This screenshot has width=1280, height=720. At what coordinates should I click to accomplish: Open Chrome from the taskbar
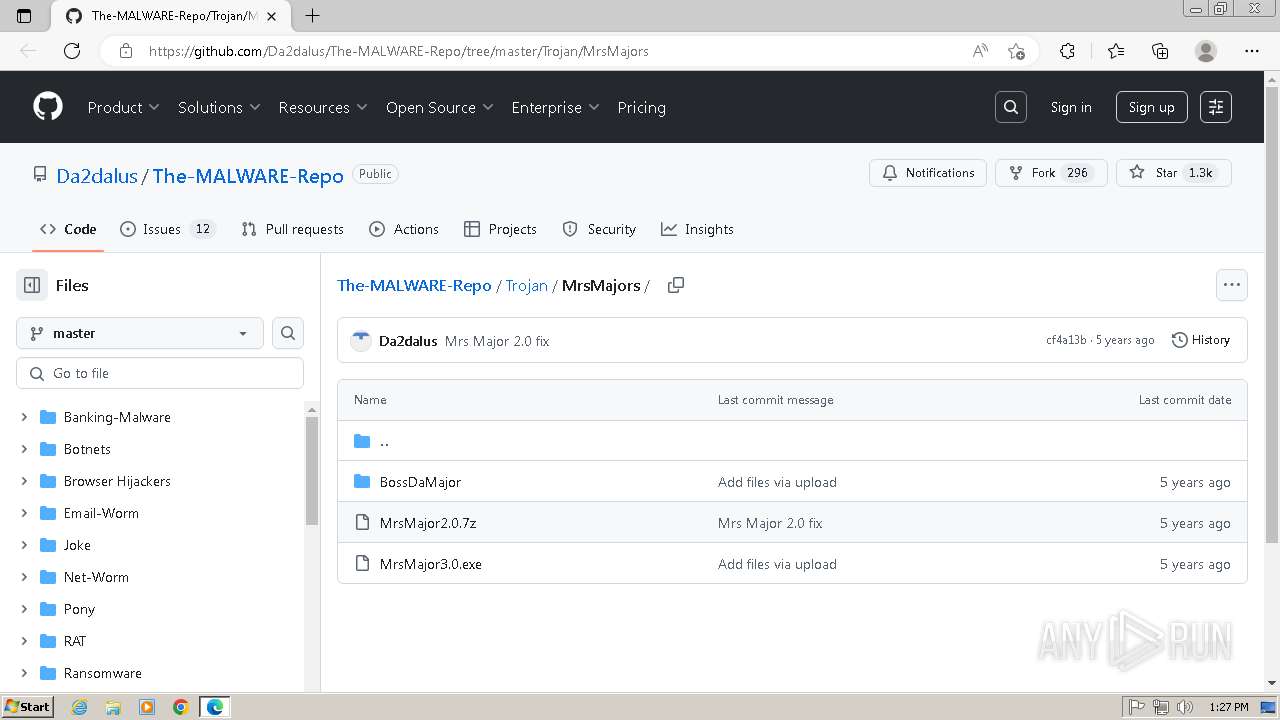pos(181,707)
